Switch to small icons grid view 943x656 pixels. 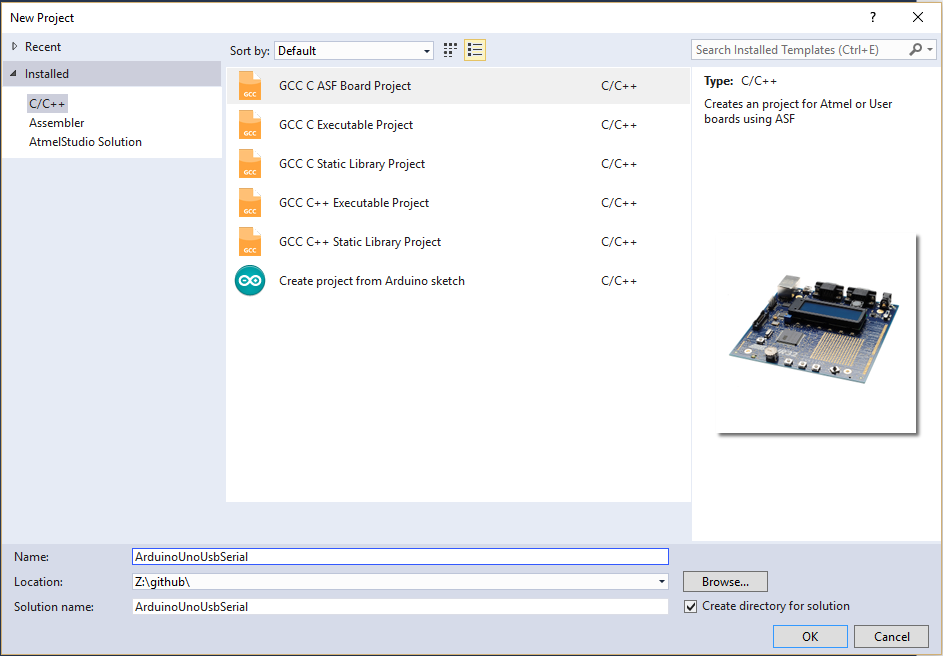point(450,51)
